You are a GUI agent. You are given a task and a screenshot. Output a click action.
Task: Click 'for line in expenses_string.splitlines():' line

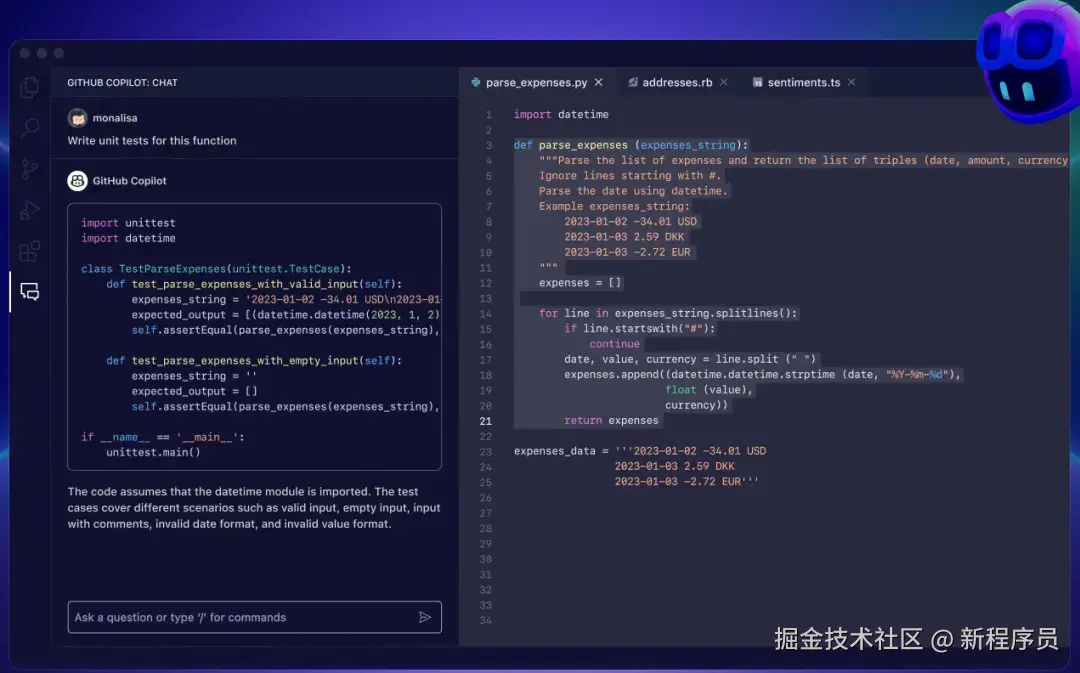tap(668, 313)
